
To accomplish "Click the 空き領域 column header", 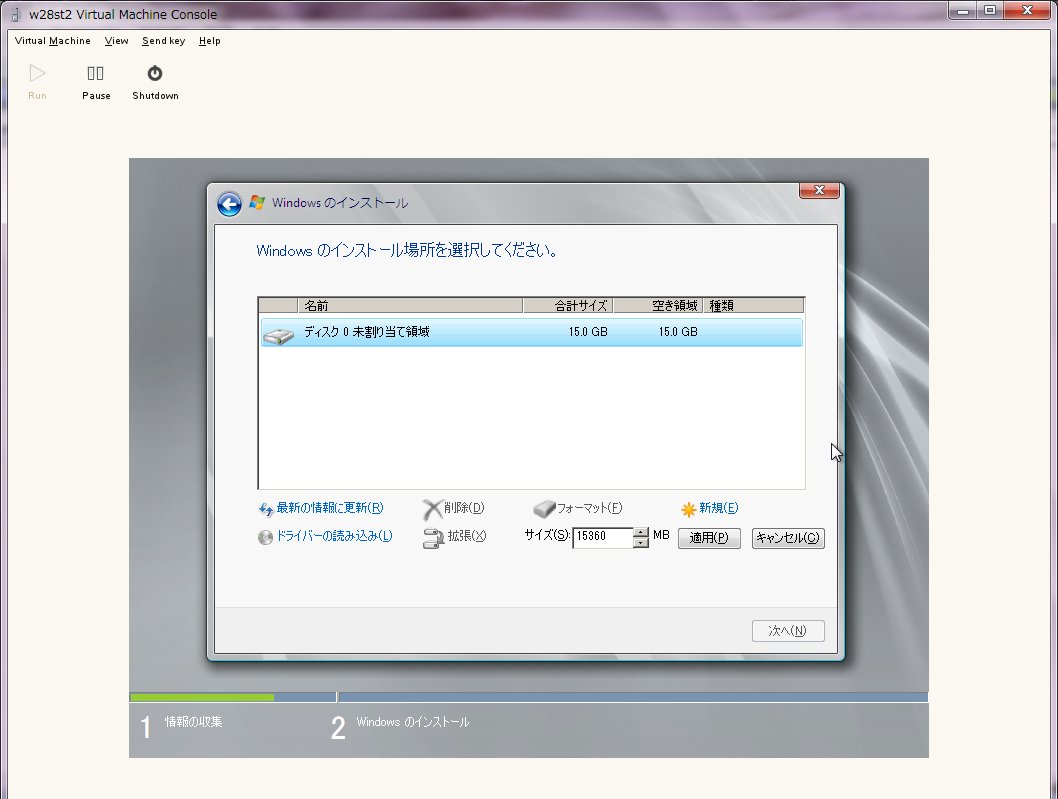I will (x=658, y=306).
